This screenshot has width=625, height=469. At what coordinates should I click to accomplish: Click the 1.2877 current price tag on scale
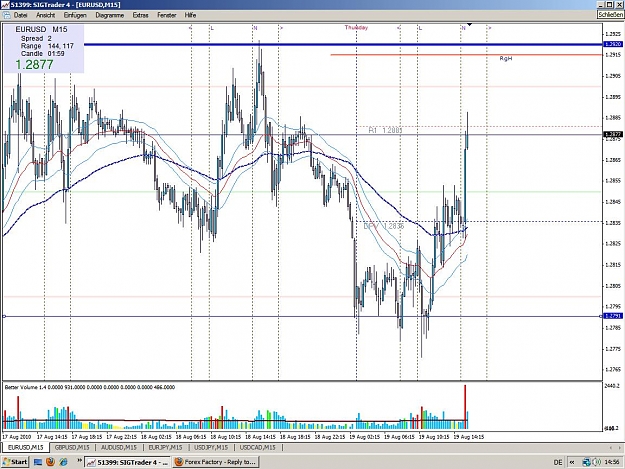613,134
